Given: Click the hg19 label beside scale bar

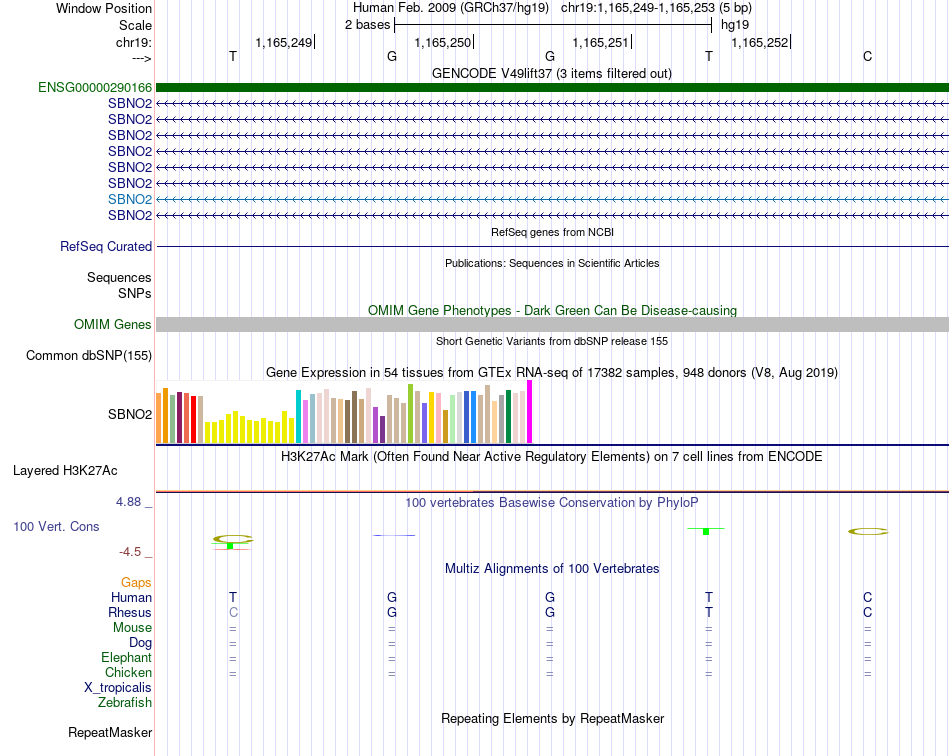Looking at the screenshot, I should point(735,25).
